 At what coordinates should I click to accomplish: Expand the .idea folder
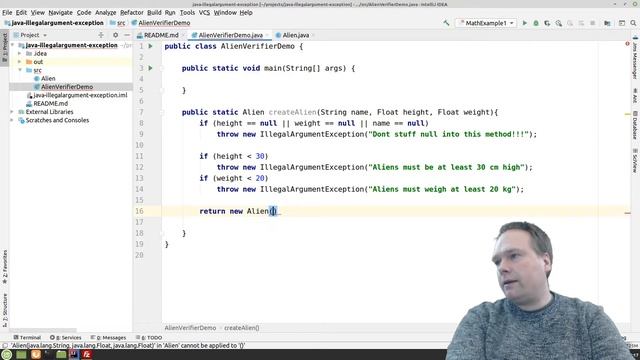click(x=20, y=53)
